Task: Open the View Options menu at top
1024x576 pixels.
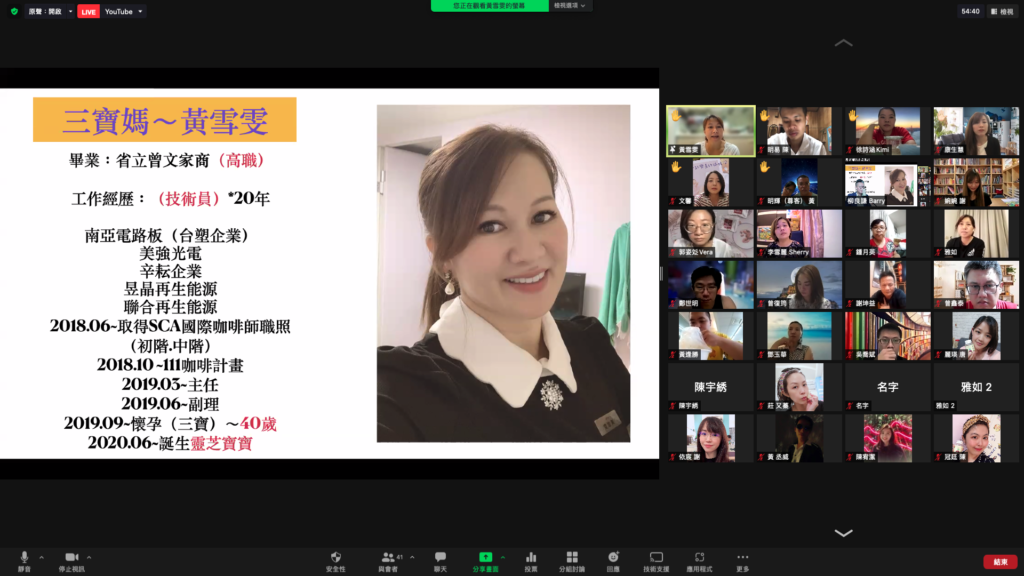Action: tap(571, 5)
